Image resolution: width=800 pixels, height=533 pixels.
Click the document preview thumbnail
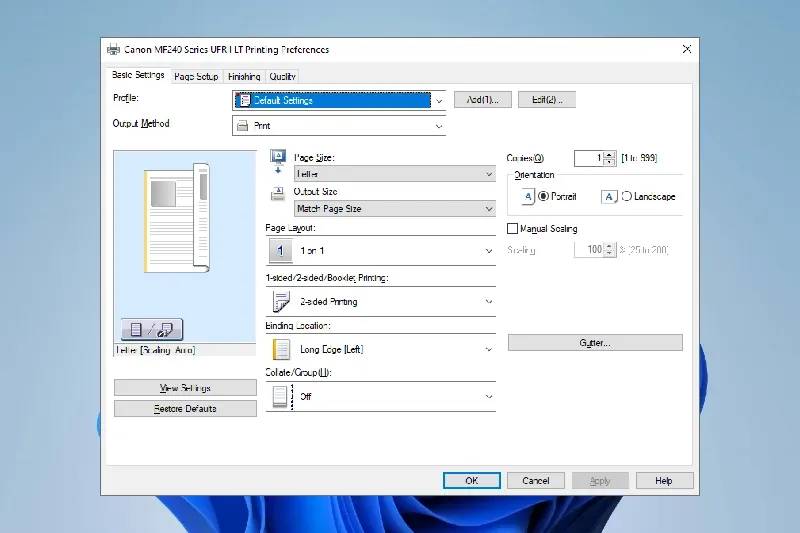pyautogui.click(x=177, y=218)
